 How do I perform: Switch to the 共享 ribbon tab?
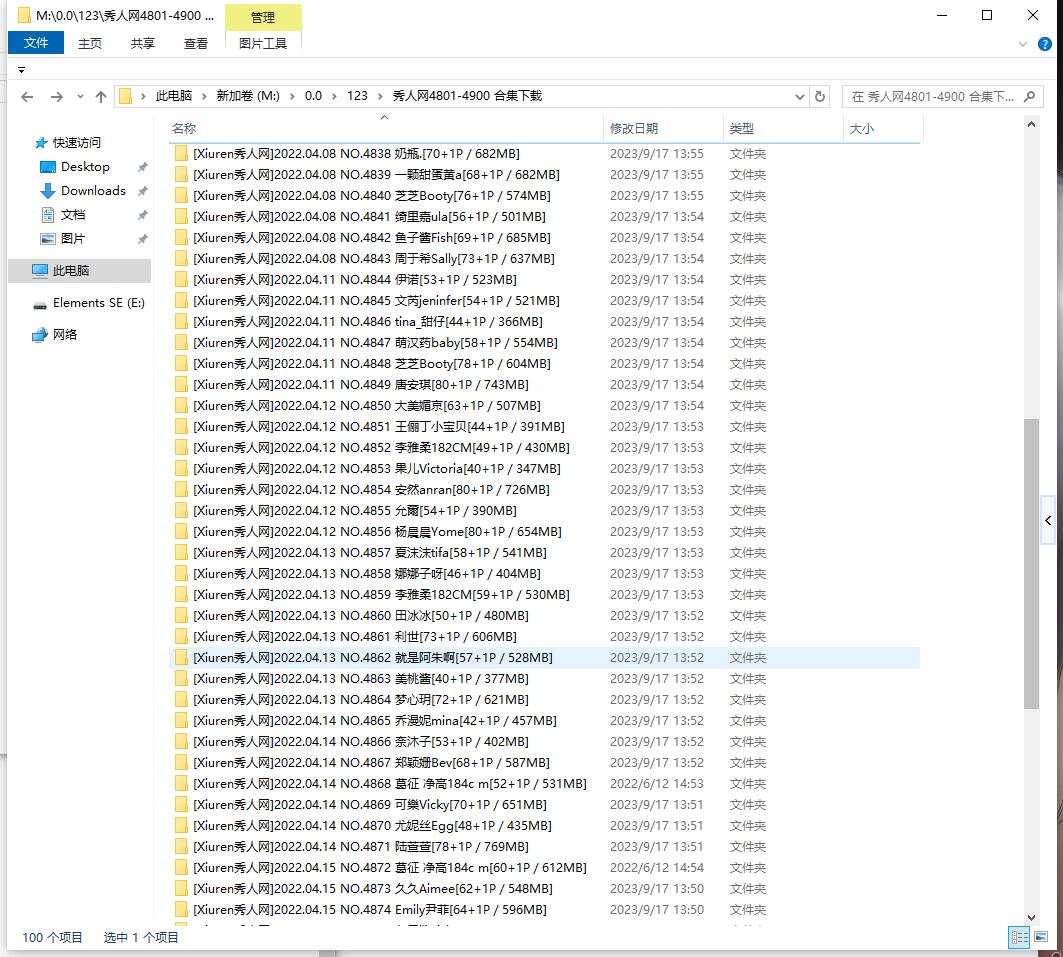pyautogui.click(x=142, y=43)
